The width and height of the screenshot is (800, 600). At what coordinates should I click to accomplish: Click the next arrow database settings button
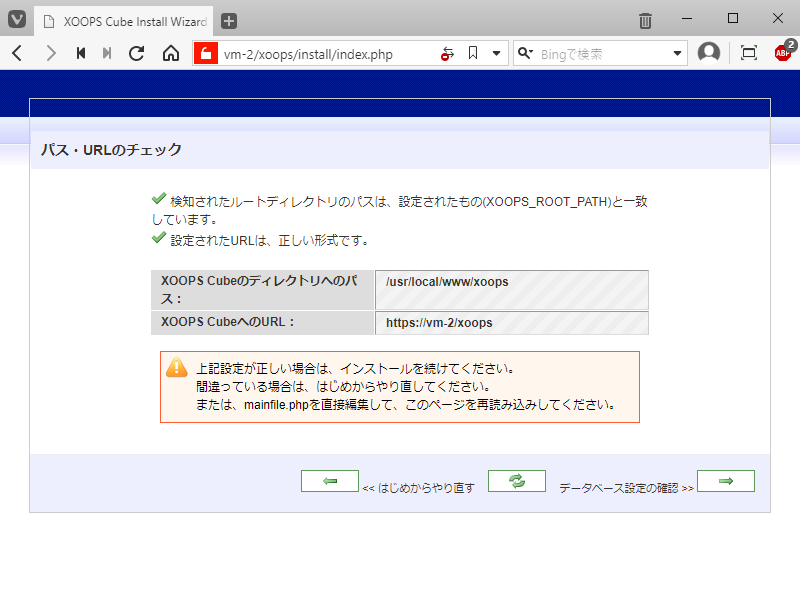coord(726,481)
